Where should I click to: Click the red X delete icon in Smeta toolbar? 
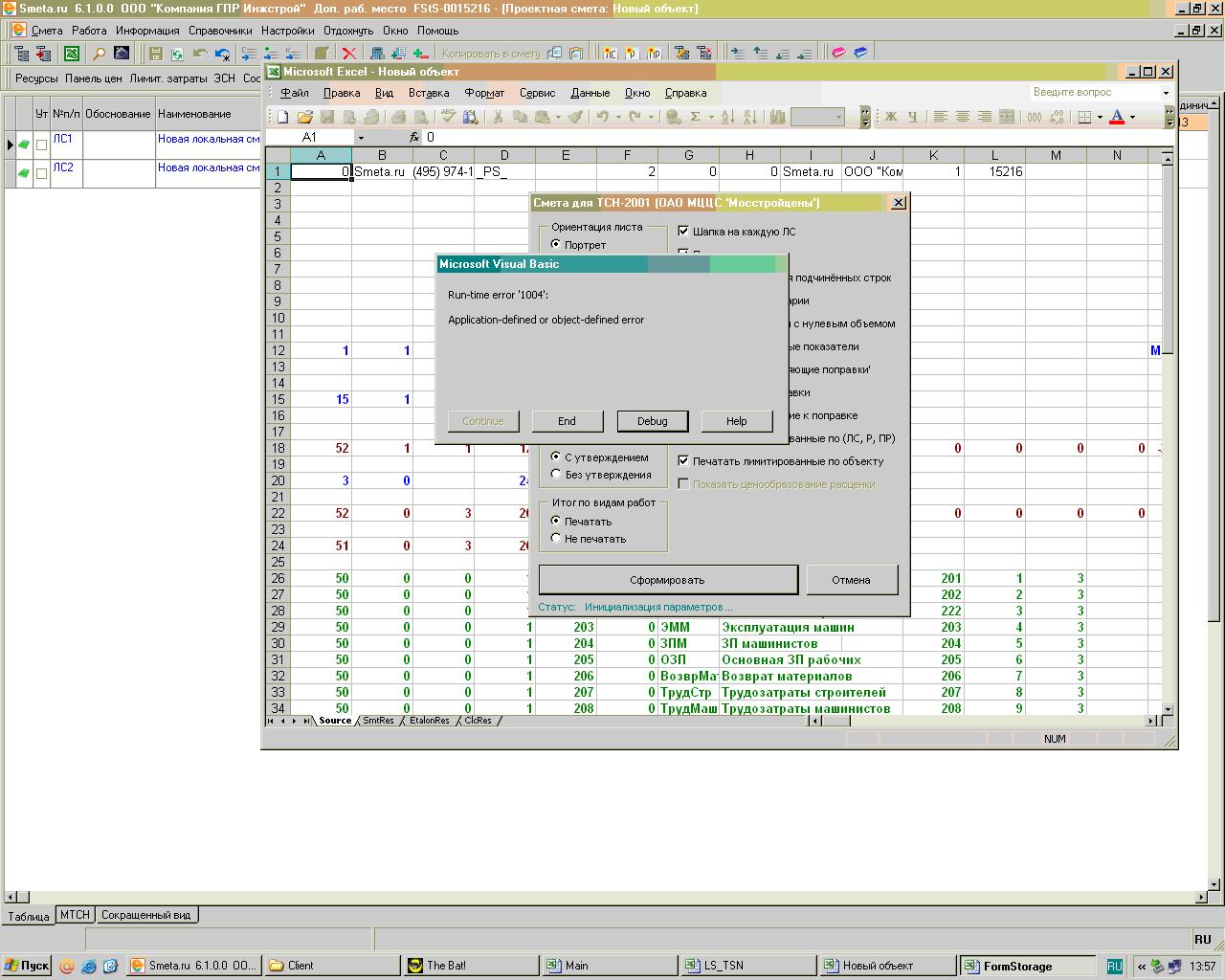tap(349, 54)
